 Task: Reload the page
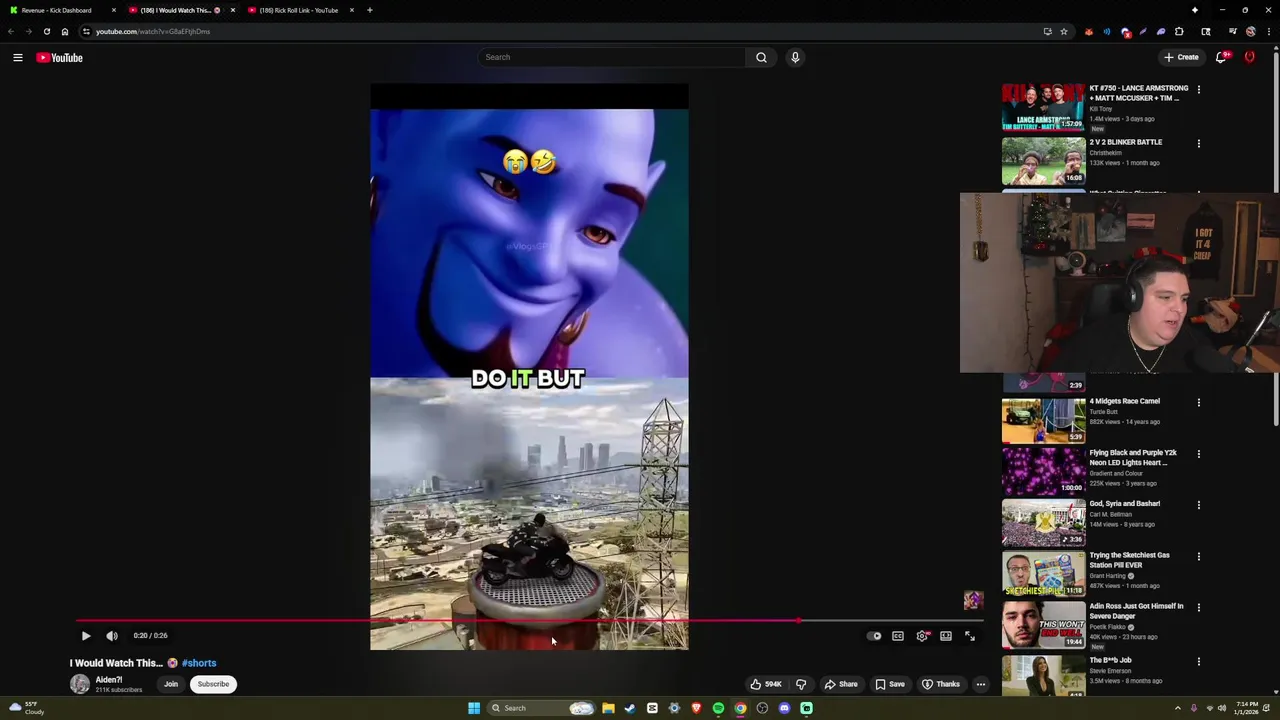click(46, 31)
